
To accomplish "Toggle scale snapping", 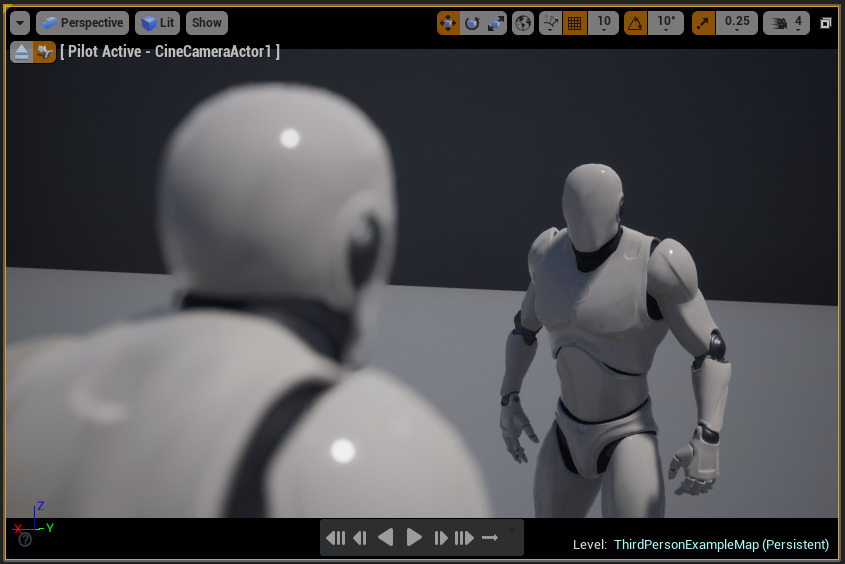I will point(704,23).
